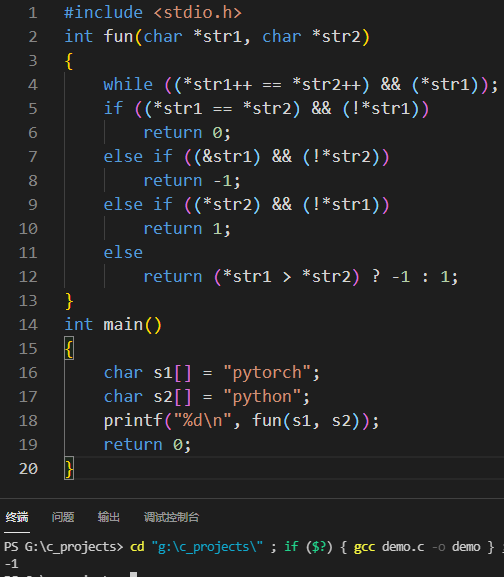Click 'main' in the int main() line
The width and height of the screenshot is (504, 577).
tap(123, 325)
